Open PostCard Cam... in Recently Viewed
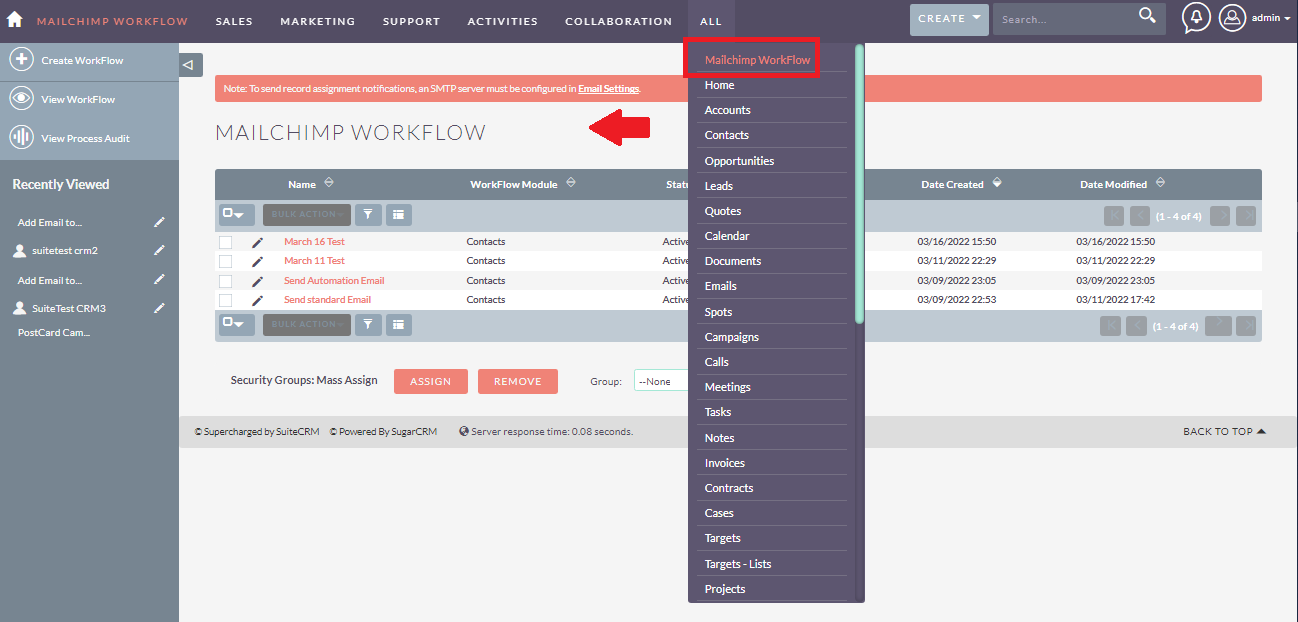 pos(54,333)
